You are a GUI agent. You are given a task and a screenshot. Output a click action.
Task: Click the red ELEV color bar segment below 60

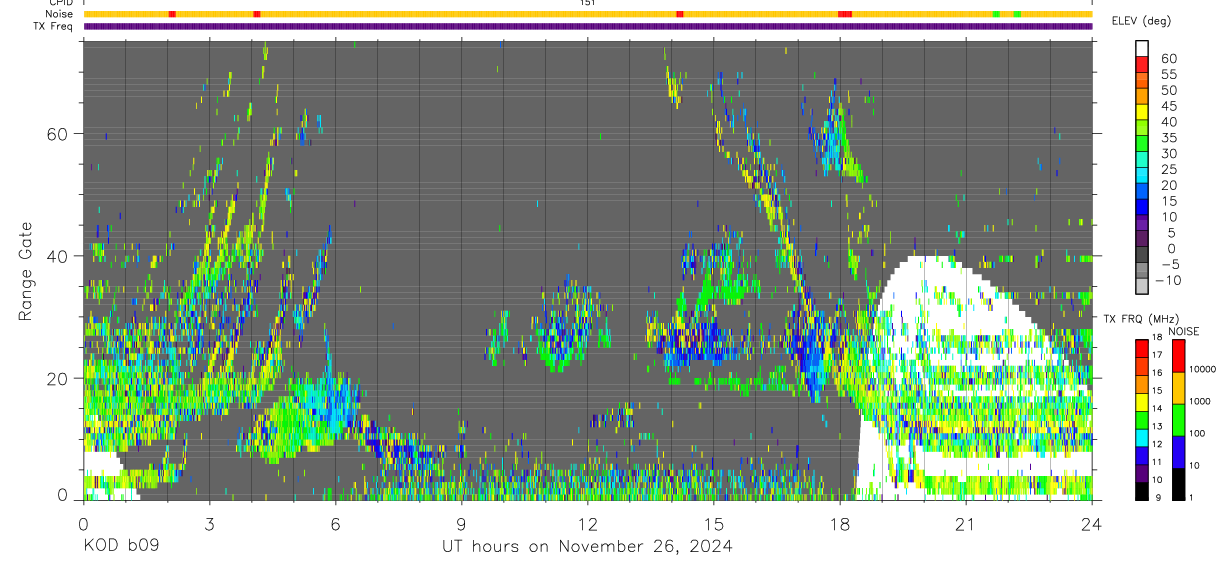point(1142,65)
